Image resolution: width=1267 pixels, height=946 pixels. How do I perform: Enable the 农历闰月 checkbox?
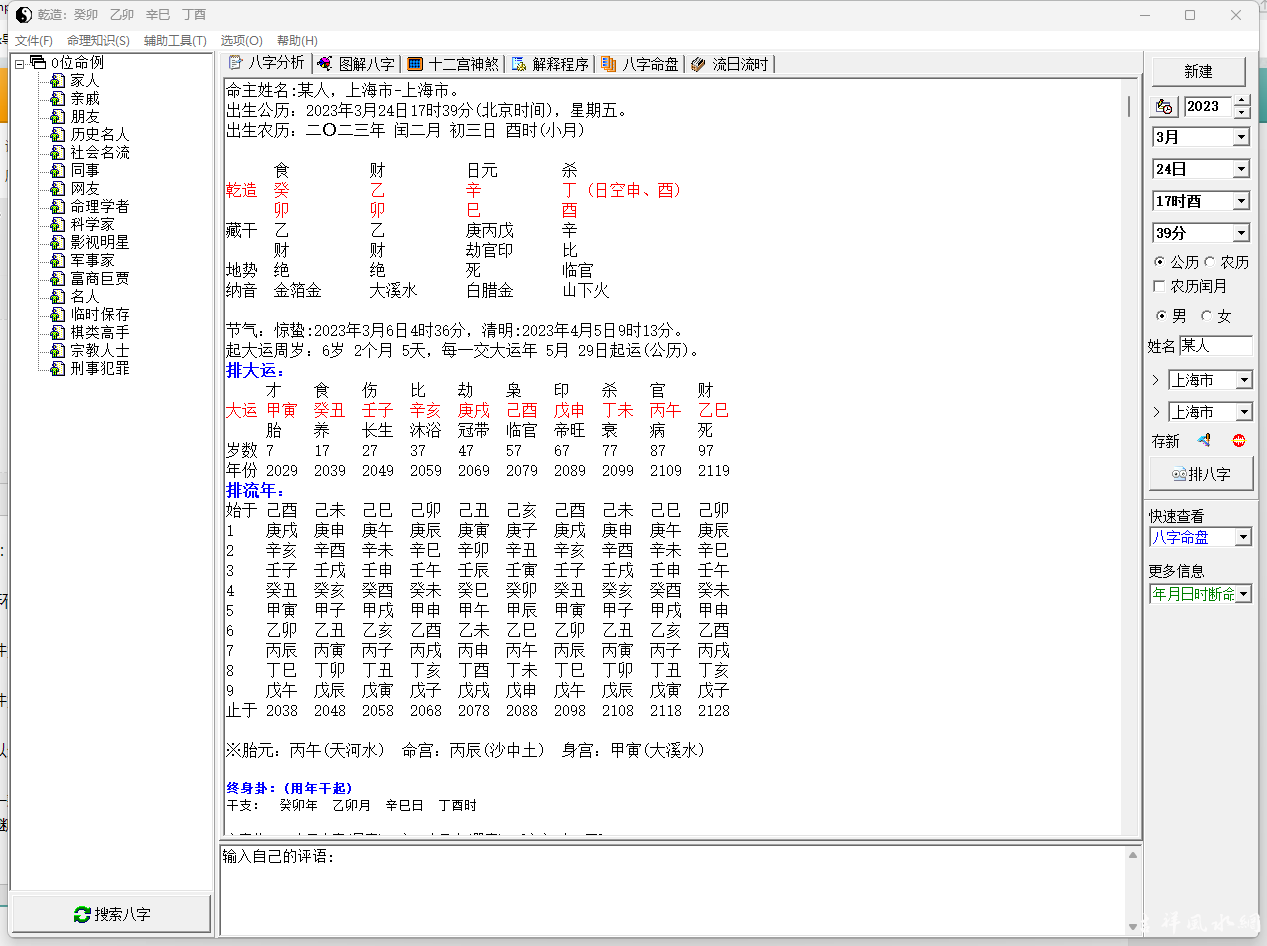point(1160,287)
